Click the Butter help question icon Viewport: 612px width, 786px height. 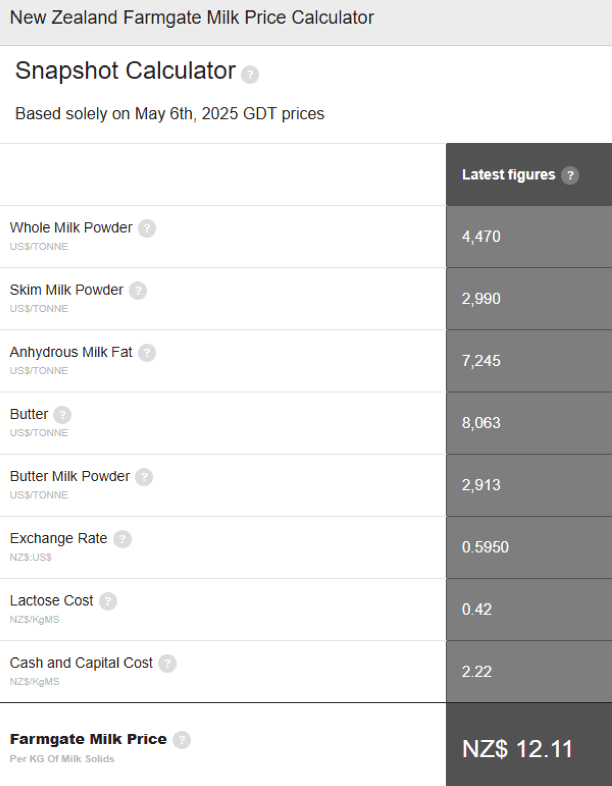pos(63,414)
